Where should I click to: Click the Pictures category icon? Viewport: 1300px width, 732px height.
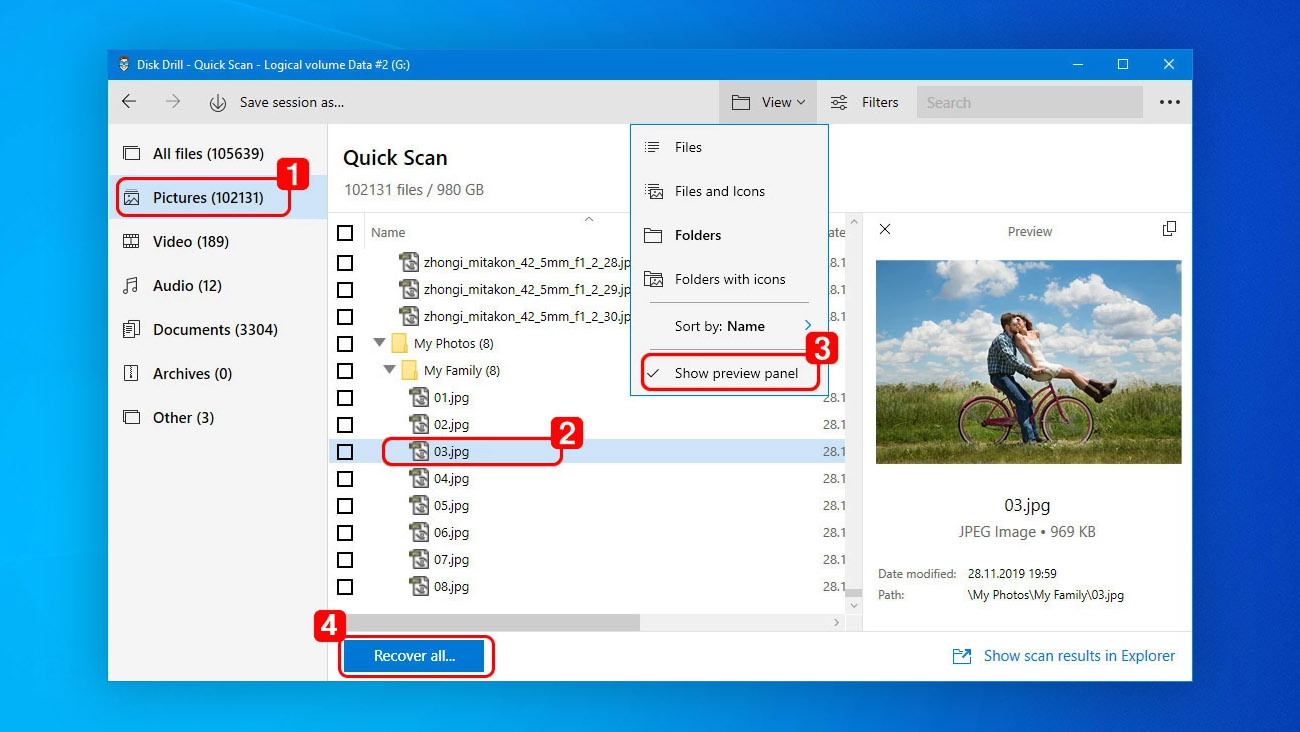(131, 198)
